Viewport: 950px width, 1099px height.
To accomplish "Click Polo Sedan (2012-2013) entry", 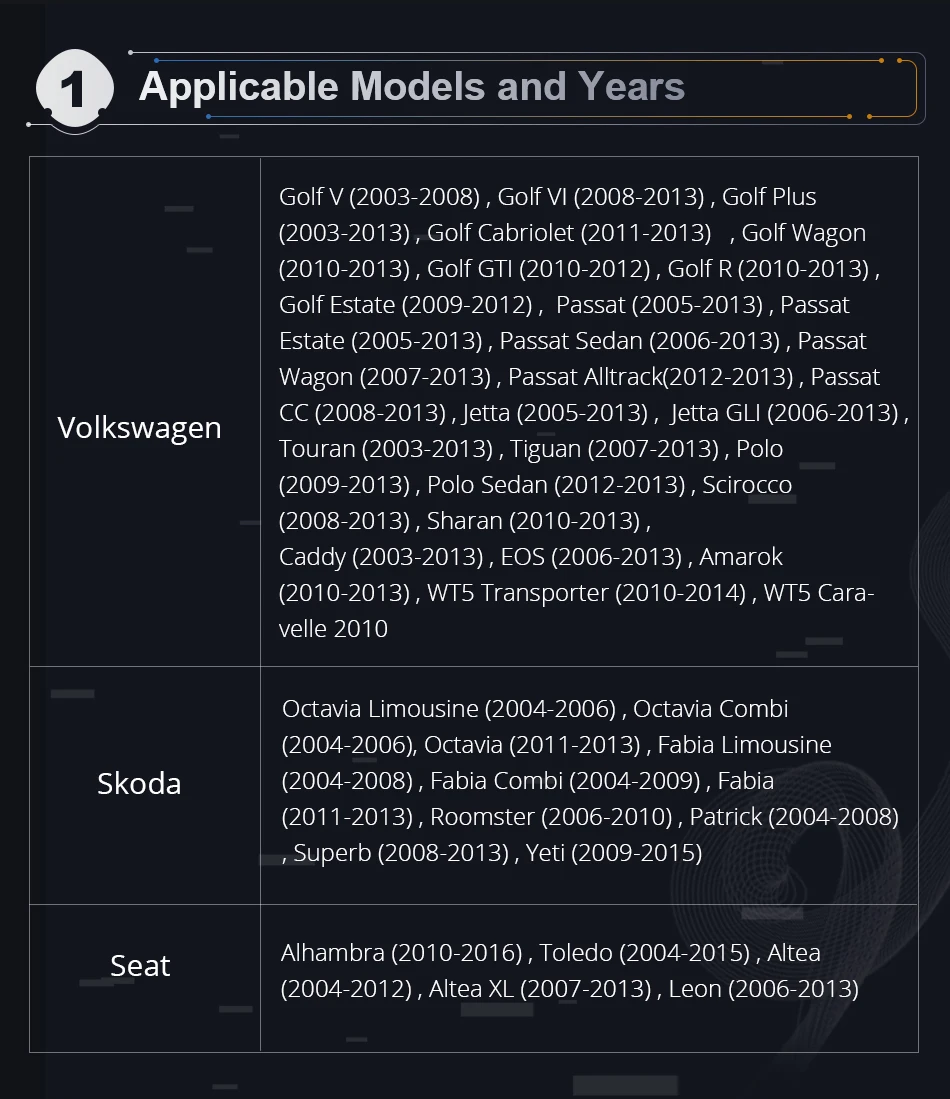I will click(556, 485).
